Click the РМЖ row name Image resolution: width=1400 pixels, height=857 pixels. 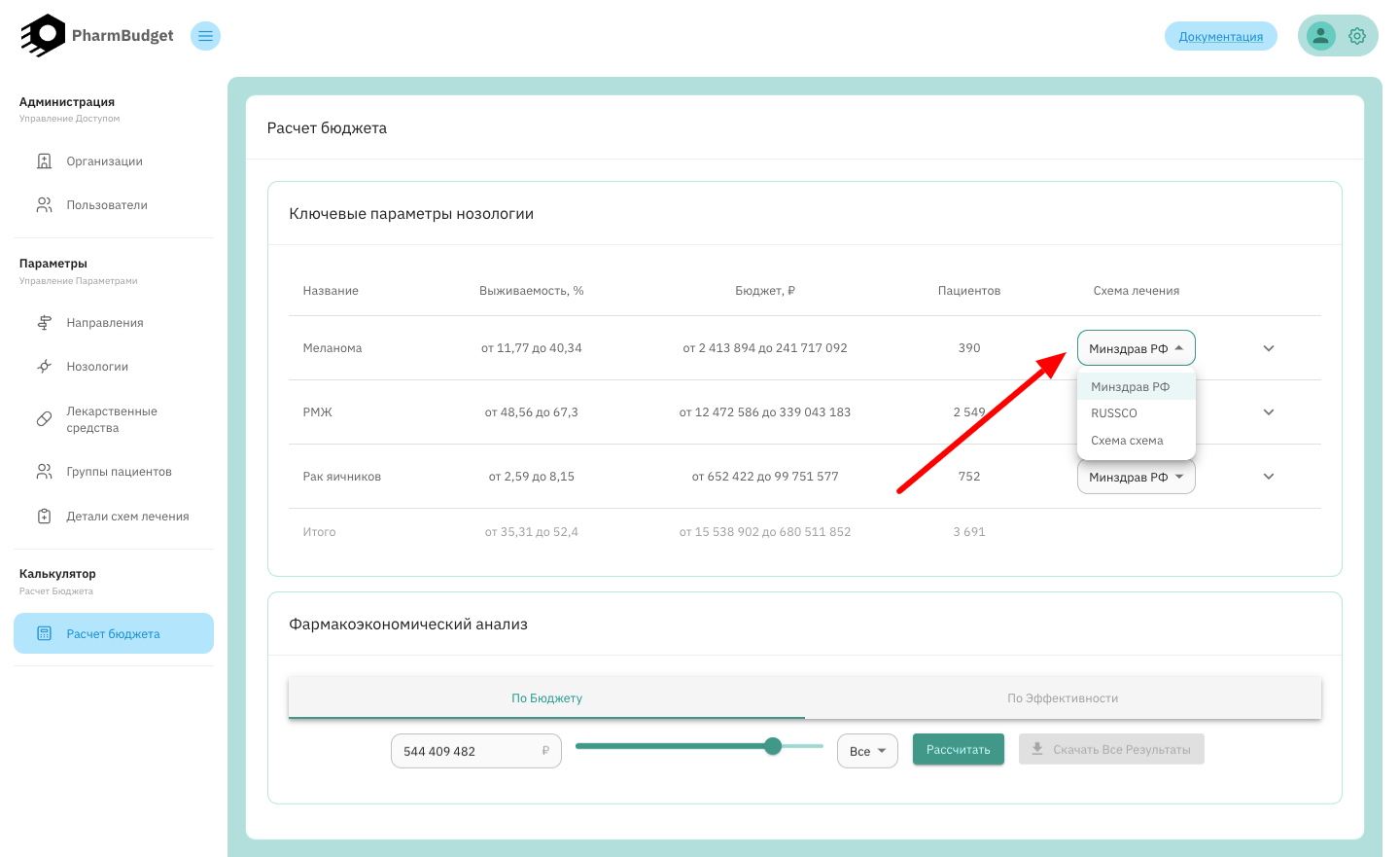click(x=318, y=412)
